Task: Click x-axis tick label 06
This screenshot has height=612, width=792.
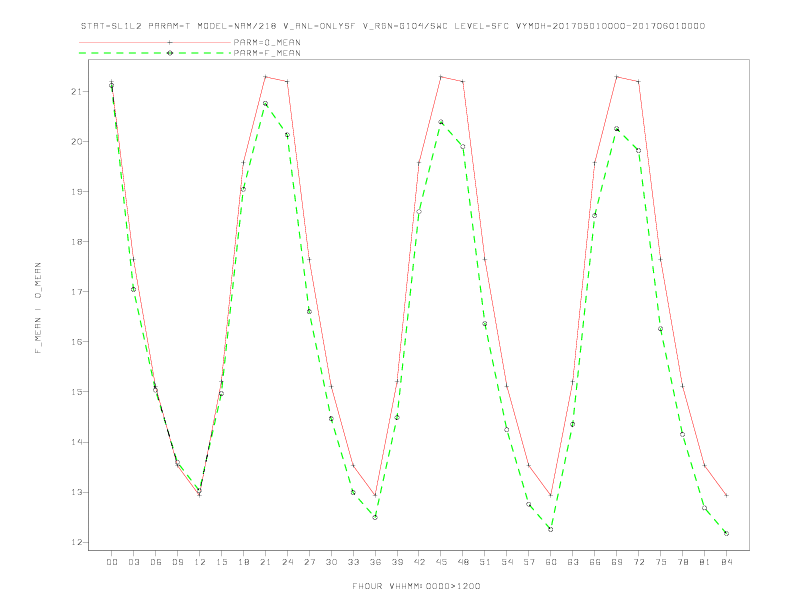Action: 156,562
